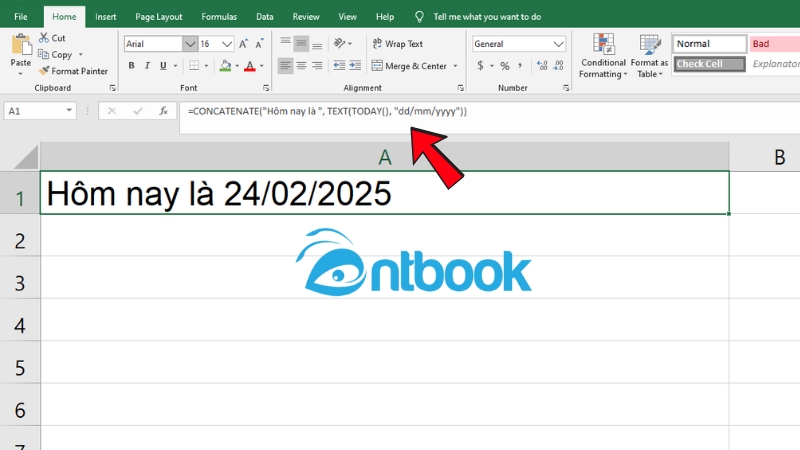Toggle Italic formatting
The image size is (800, 450).
[147, 65]
